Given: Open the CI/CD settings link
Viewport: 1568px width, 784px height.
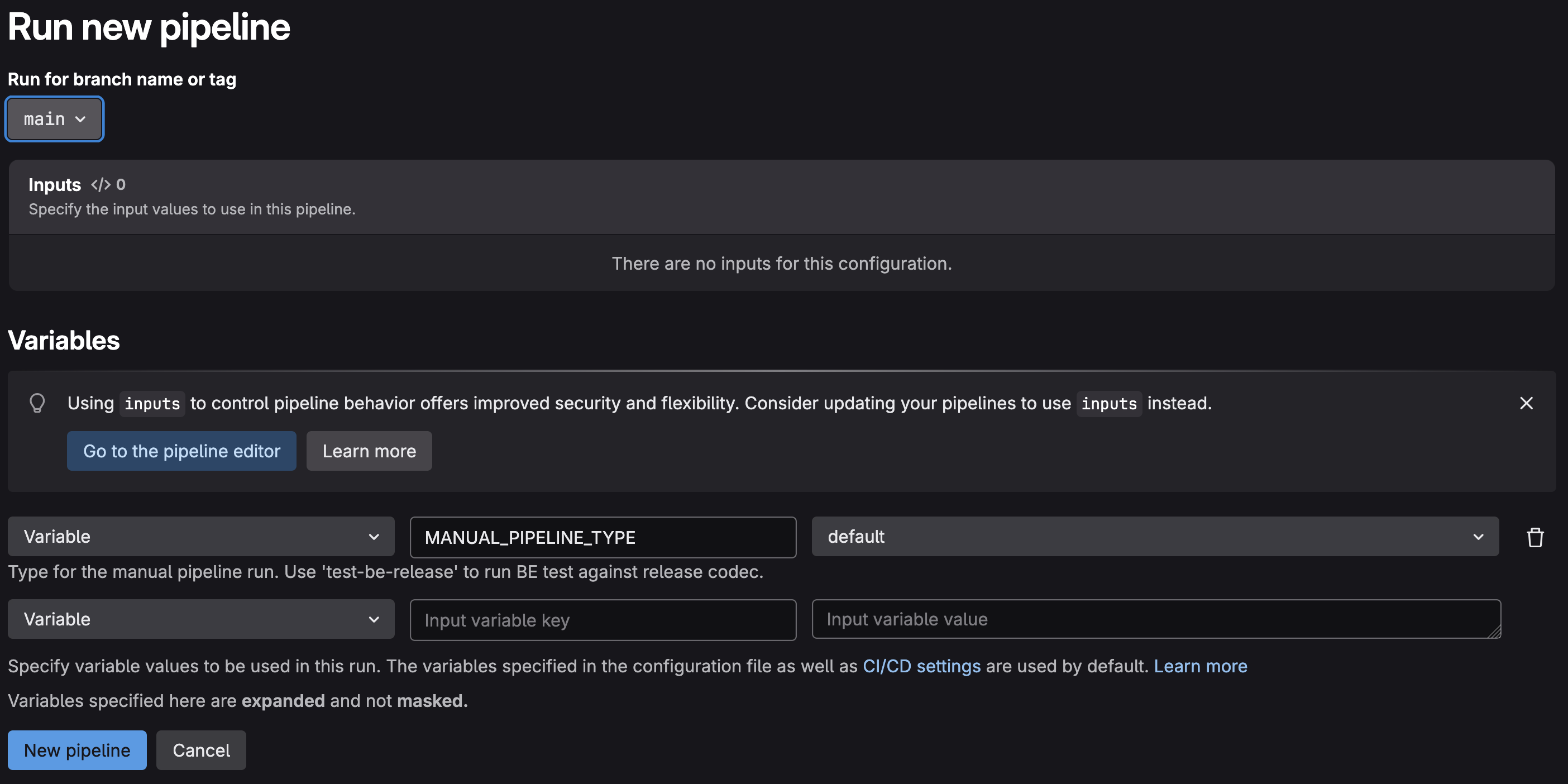Looking at the screenshot, I should [x=921, y=667].
